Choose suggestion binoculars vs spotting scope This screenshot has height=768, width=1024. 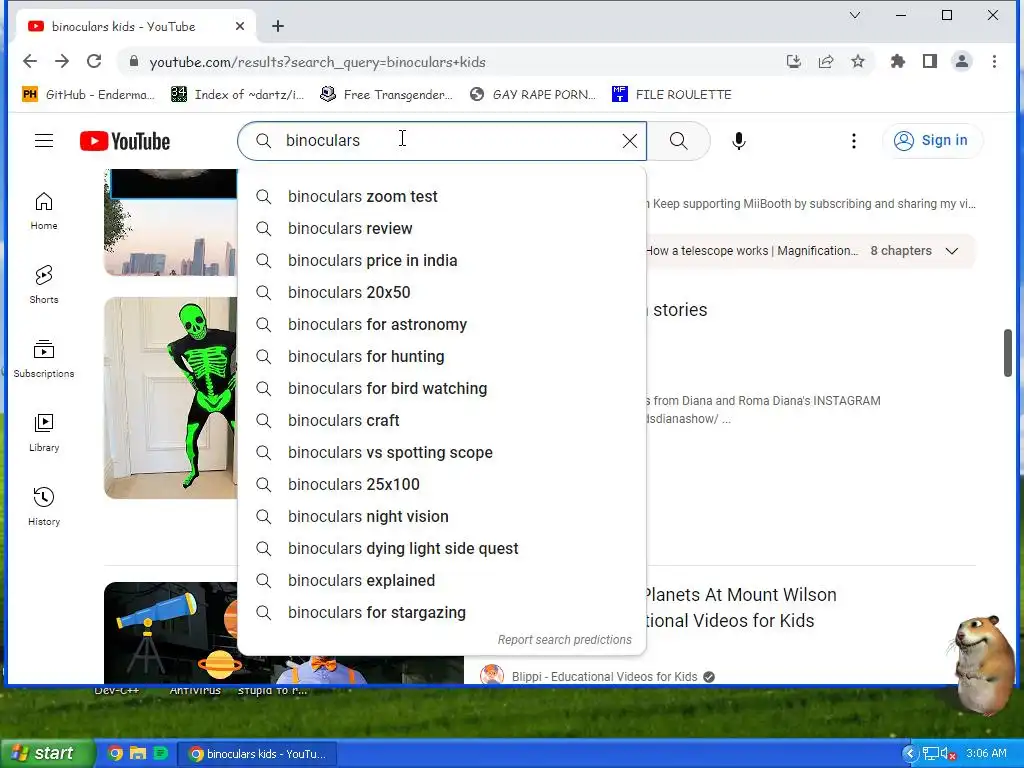tap(442, 453)
